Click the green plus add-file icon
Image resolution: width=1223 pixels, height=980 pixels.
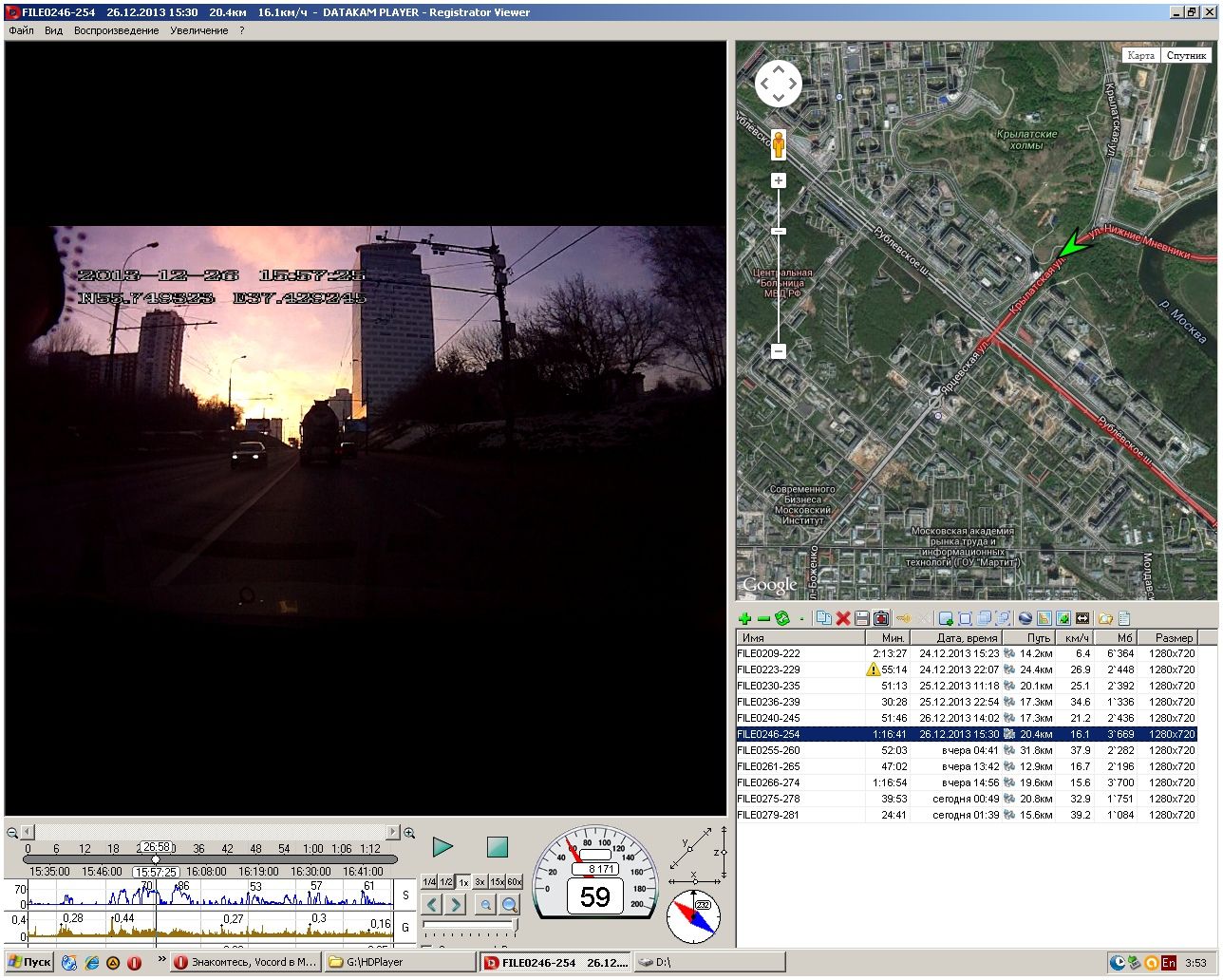tap(745, 619)
